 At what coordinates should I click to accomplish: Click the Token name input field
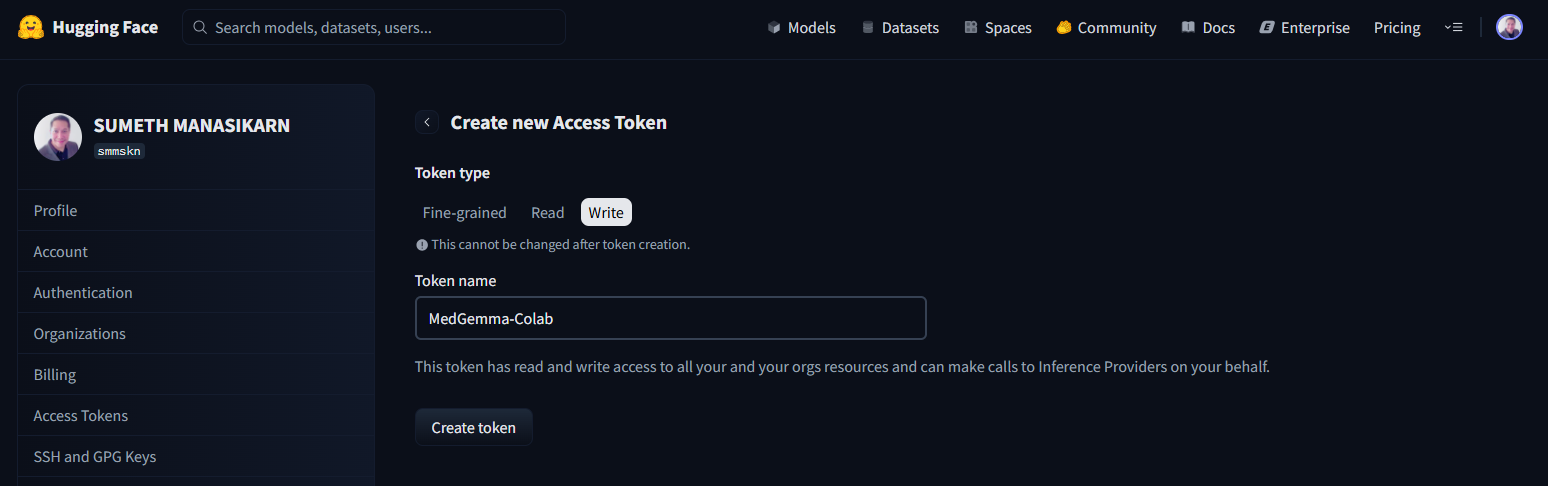pos(670,319)
